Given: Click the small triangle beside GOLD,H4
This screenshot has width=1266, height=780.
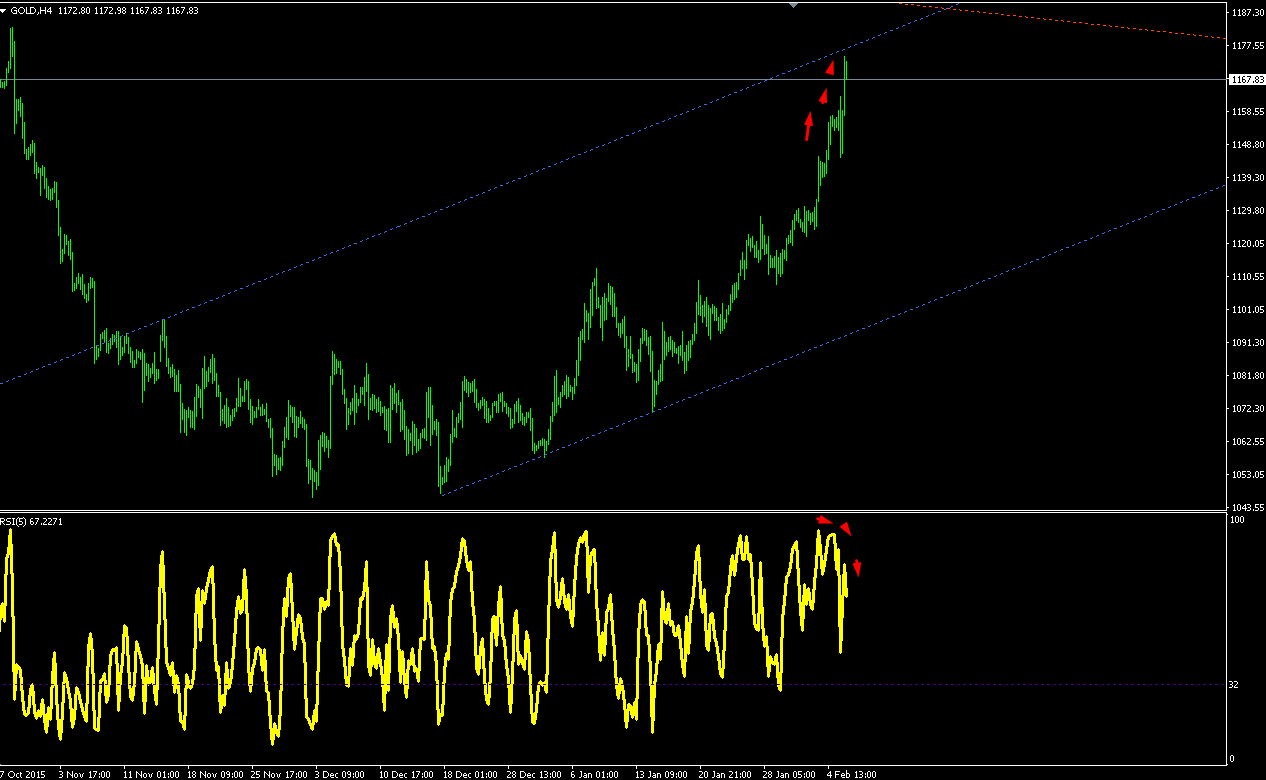Looking at the screenshot, I should (5, 10).
